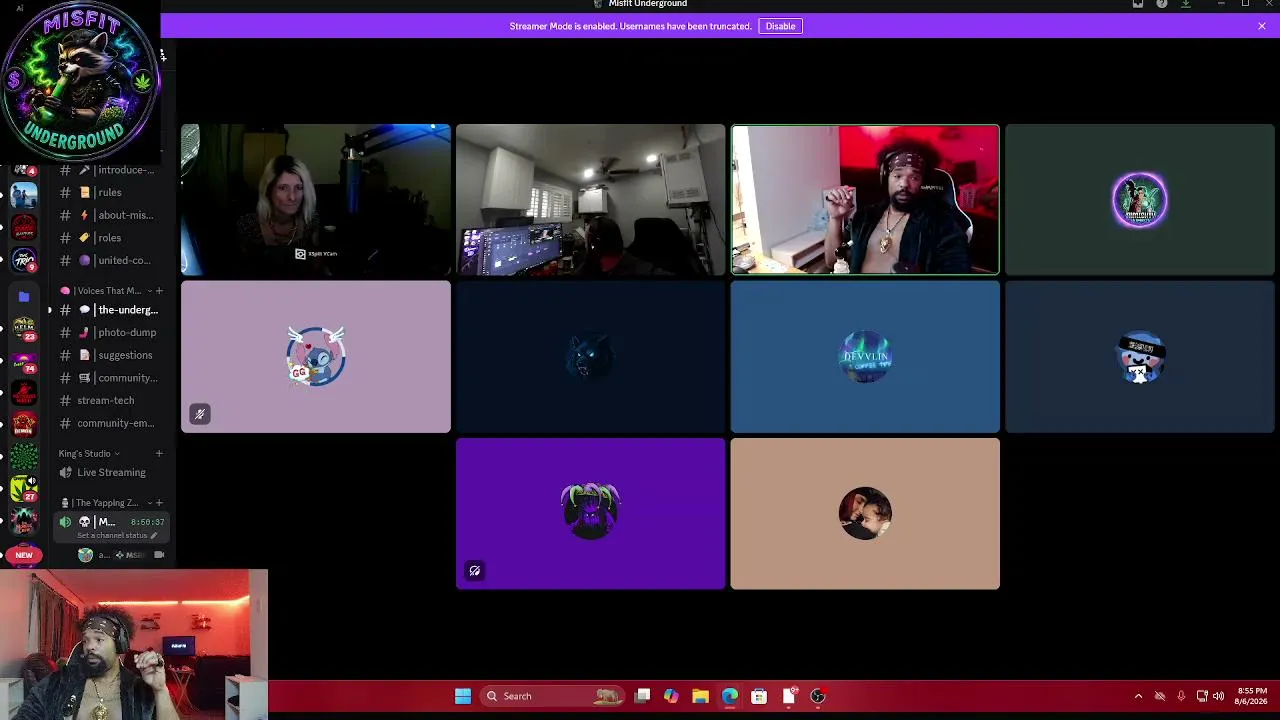
Task: Select the purple-ringed avatar participant tile
Action: (x=1140, y=199)
